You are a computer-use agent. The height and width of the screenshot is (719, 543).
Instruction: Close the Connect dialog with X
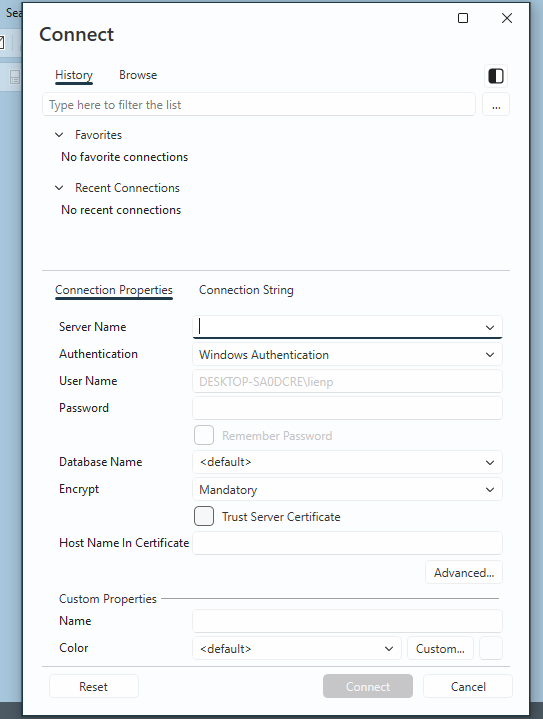507,18
